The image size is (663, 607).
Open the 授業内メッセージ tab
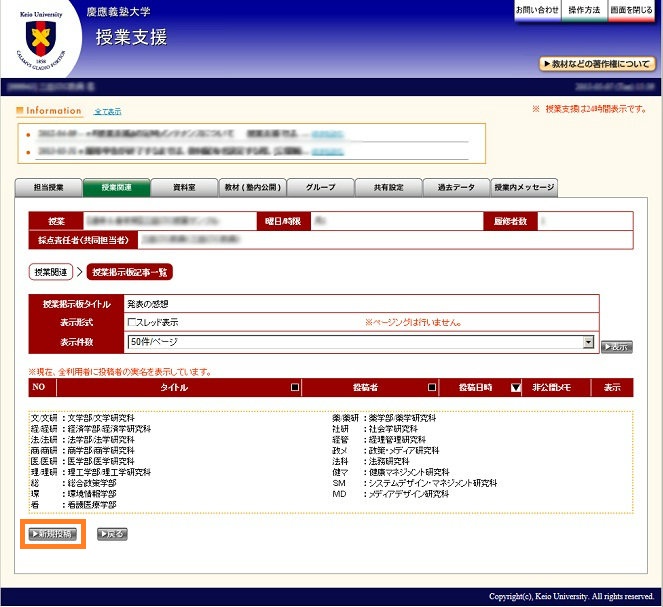[x=524, y=187]
